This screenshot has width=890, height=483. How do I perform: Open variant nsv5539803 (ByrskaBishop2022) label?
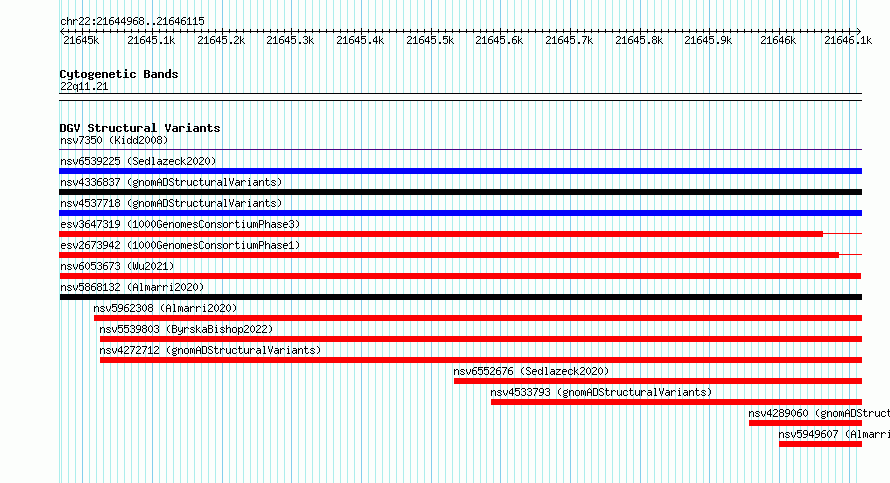pos(186,329)
